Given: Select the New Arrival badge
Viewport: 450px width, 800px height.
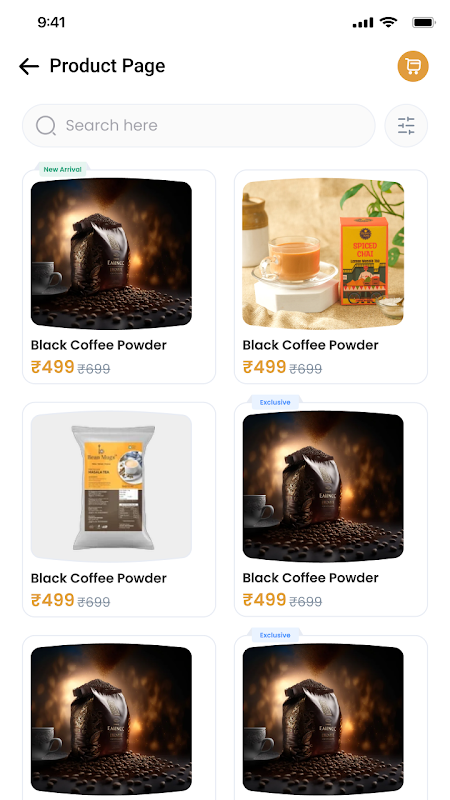Looking at the screenshot, I should pos(62,169).
